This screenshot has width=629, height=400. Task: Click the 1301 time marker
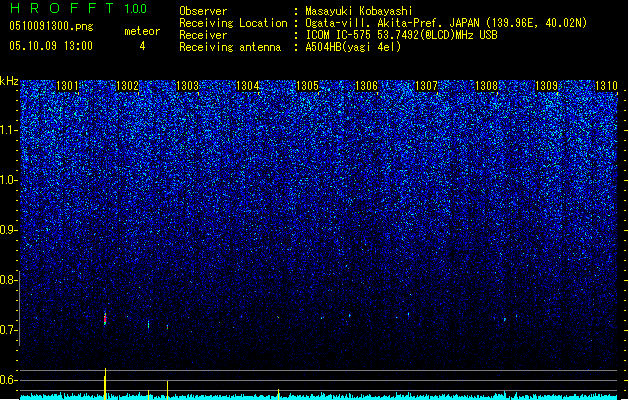coord(67,86)
